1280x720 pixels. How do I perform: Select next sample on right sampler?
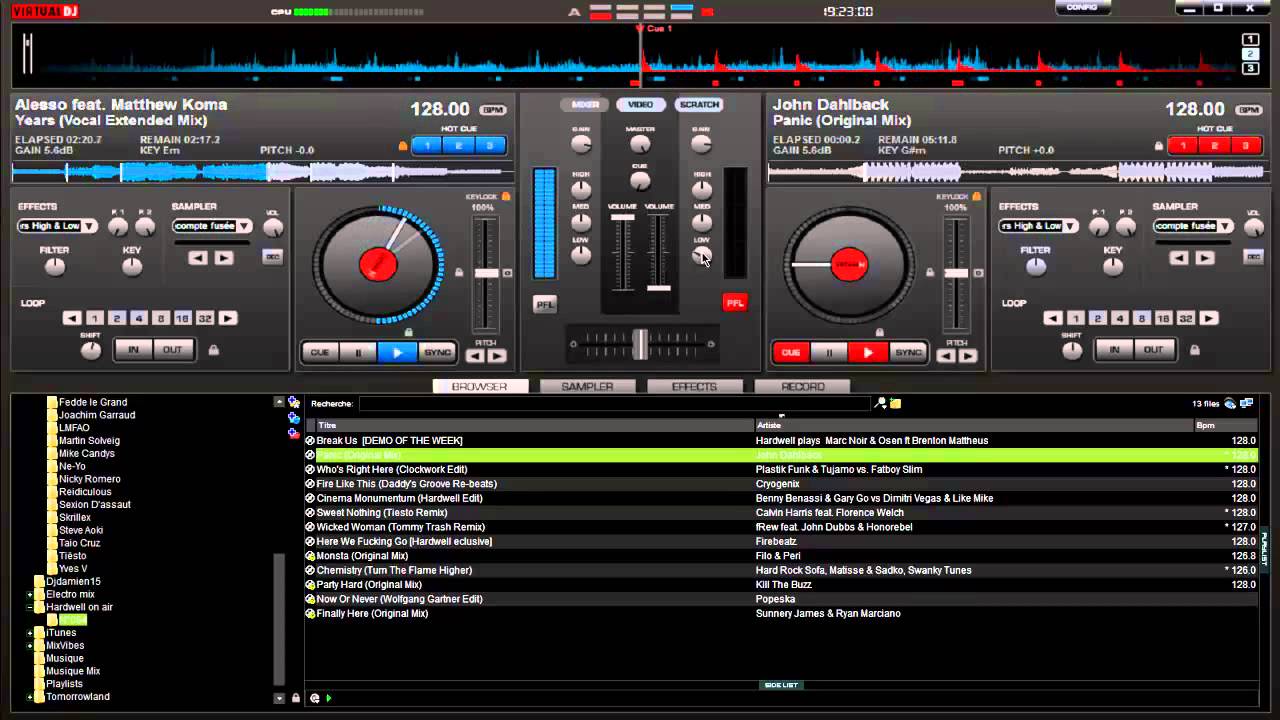(x=1204, y=257)
